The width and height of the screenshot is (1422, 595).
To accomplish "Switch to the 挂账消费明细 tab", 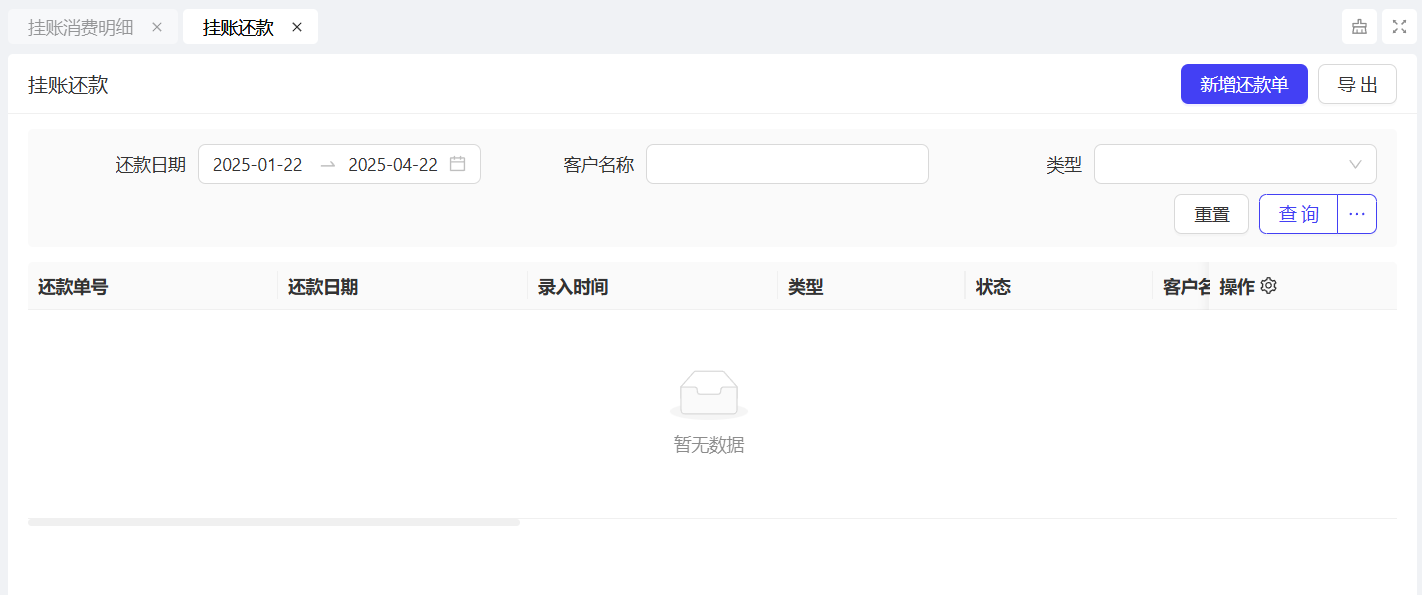I will pos(80,27).
